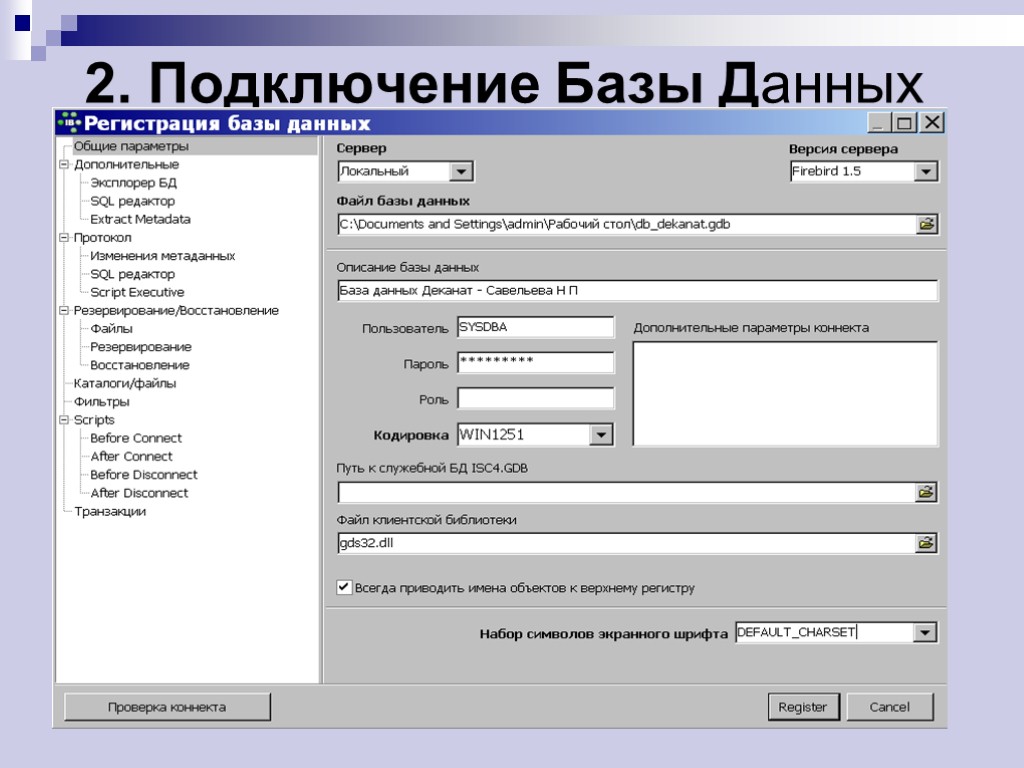The width and height of the screenshot is (1024, 768).
Task: Select Before Connect script
Action: pos(136,438)
